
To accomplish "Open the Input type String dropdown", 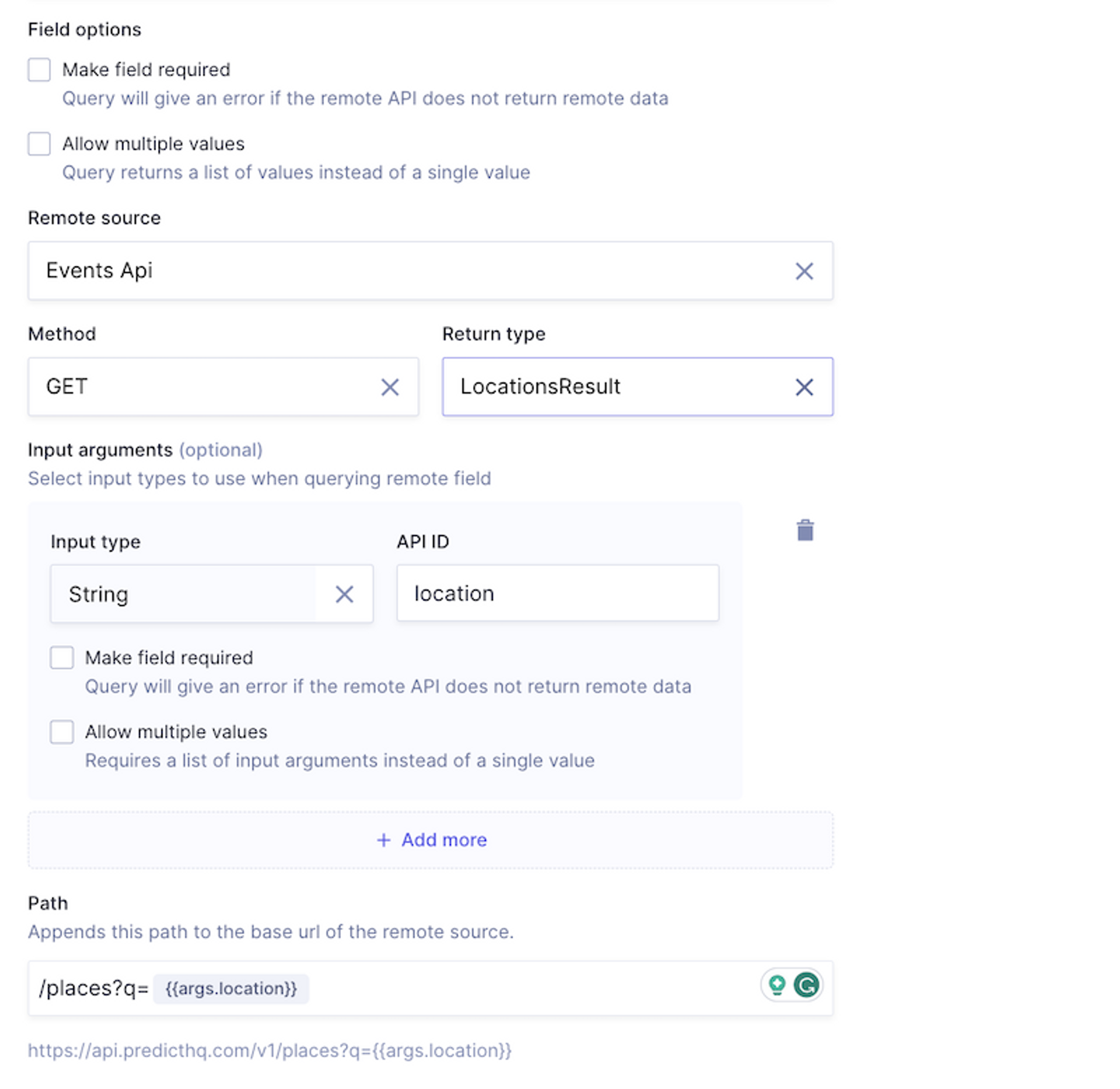I will coord(183,594).
